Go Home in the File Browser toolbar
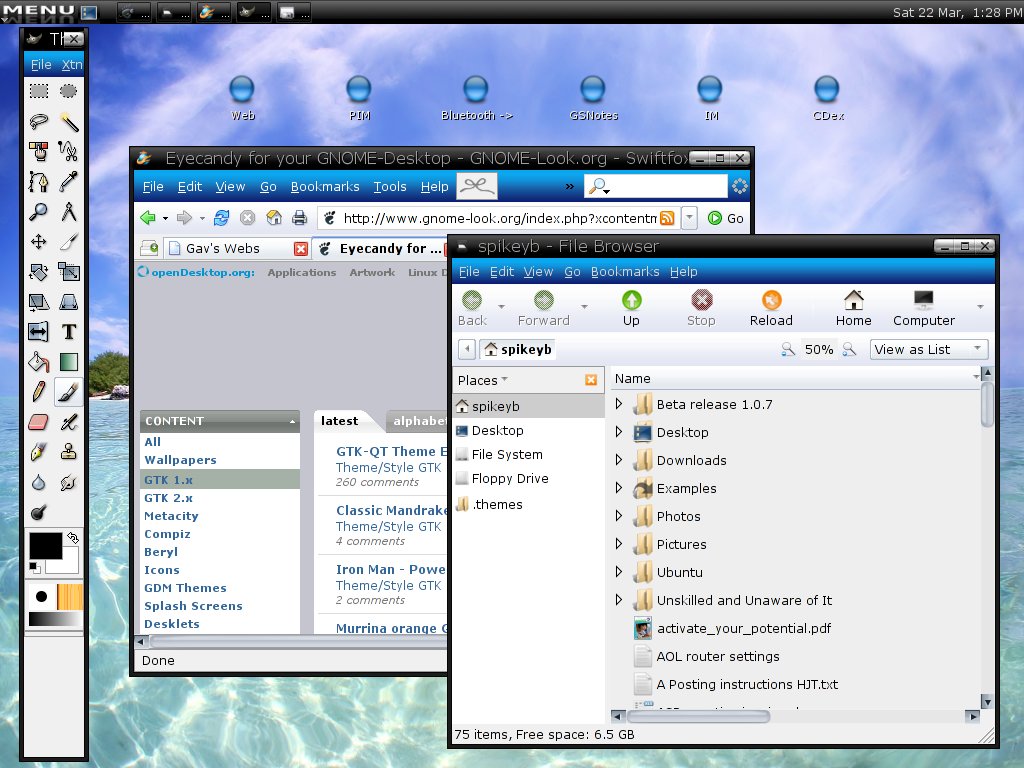 pos(854,308)
